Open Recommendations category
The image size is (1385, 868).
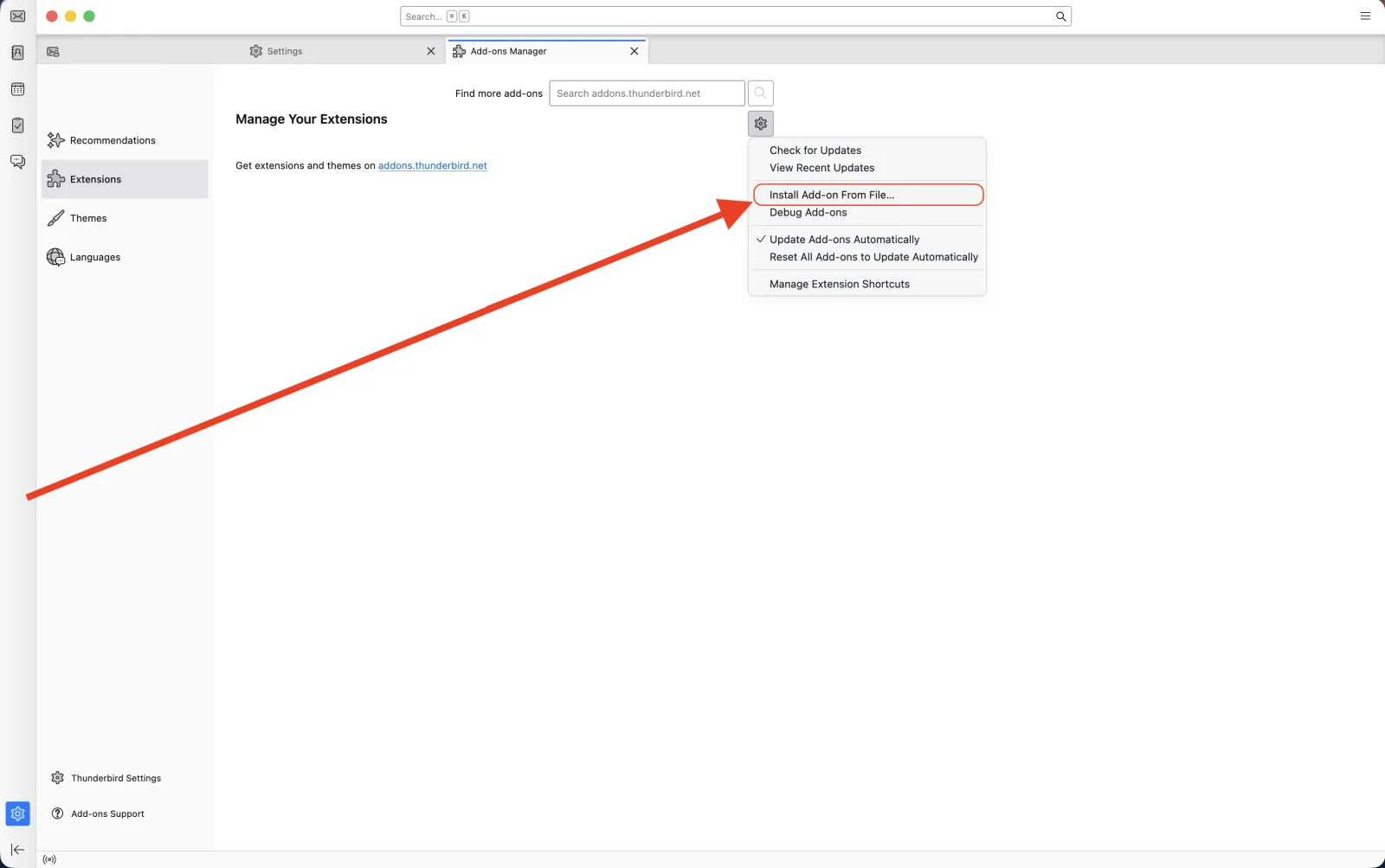tap(125, 140)
